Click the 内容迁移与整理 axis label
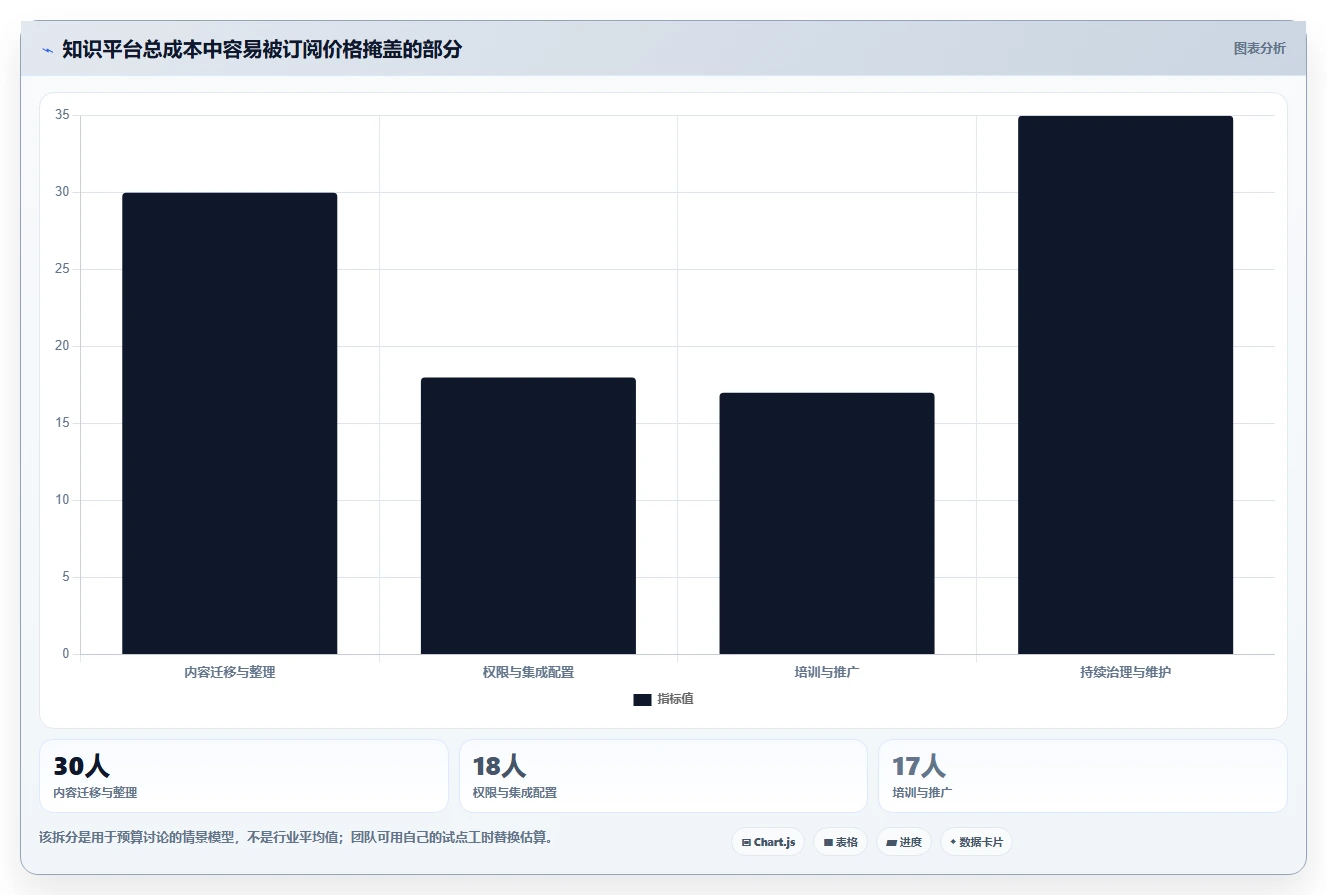Image resolution: width=1327 pixels, height=895 pixels. point(229,672)
